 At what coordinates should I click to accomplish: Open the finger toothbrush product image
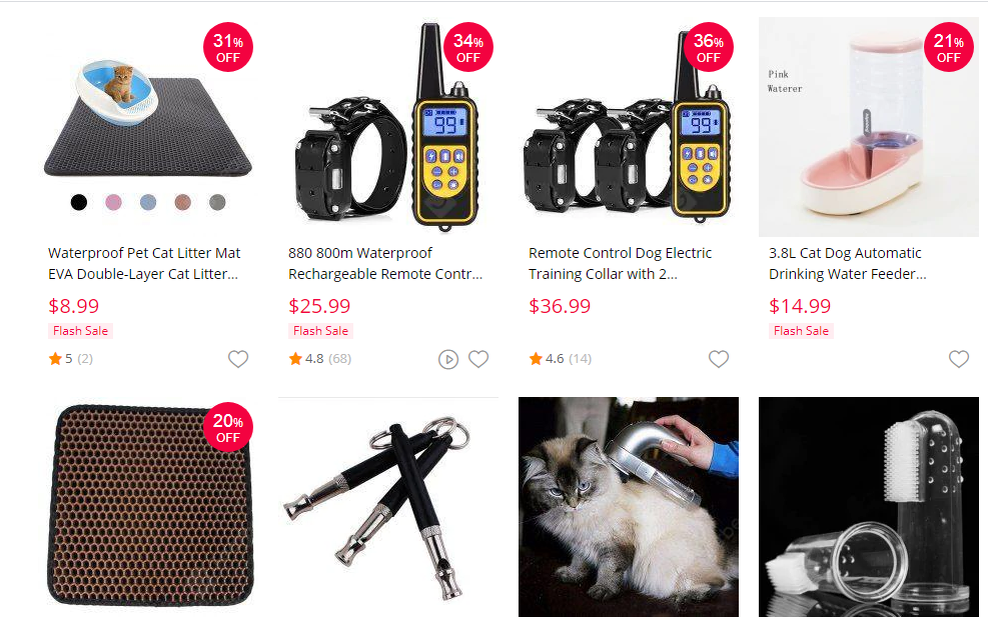coord(868,507)
